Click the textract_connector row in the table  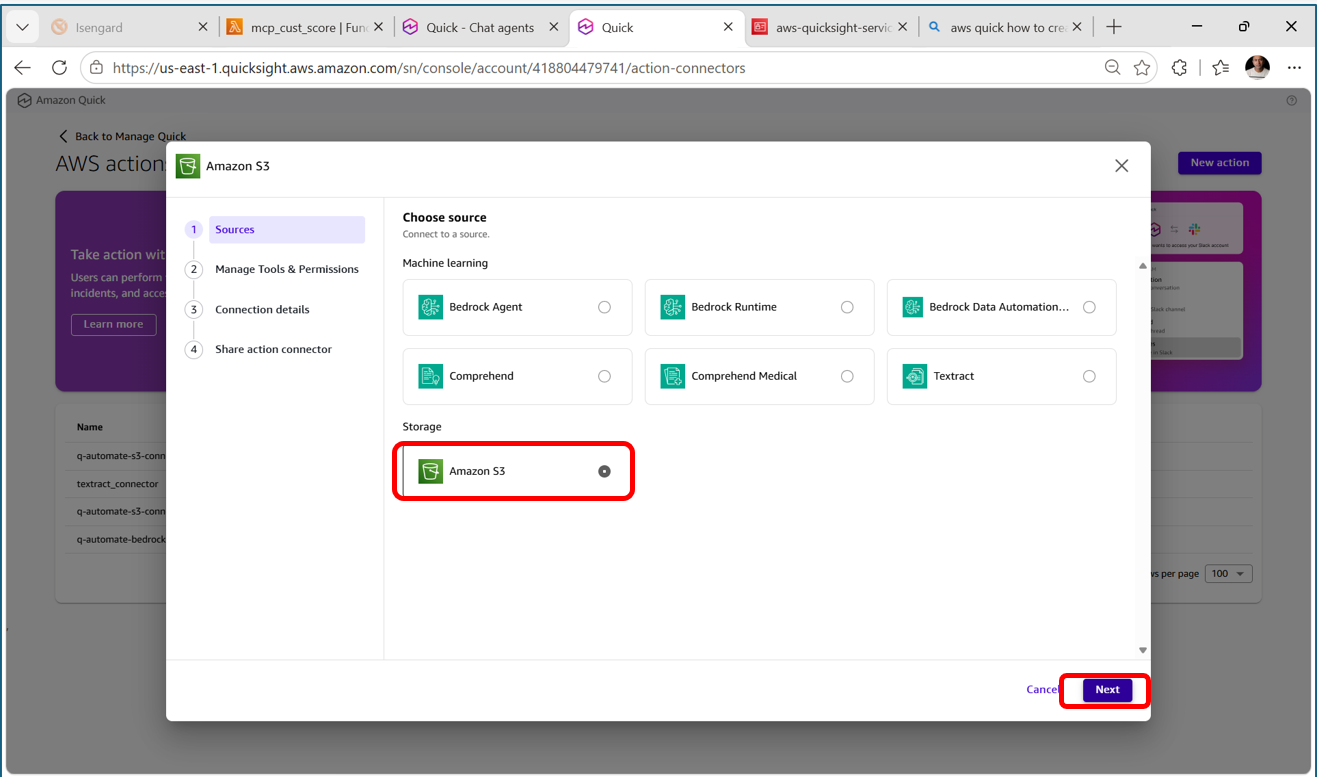[x=117, y=484]
